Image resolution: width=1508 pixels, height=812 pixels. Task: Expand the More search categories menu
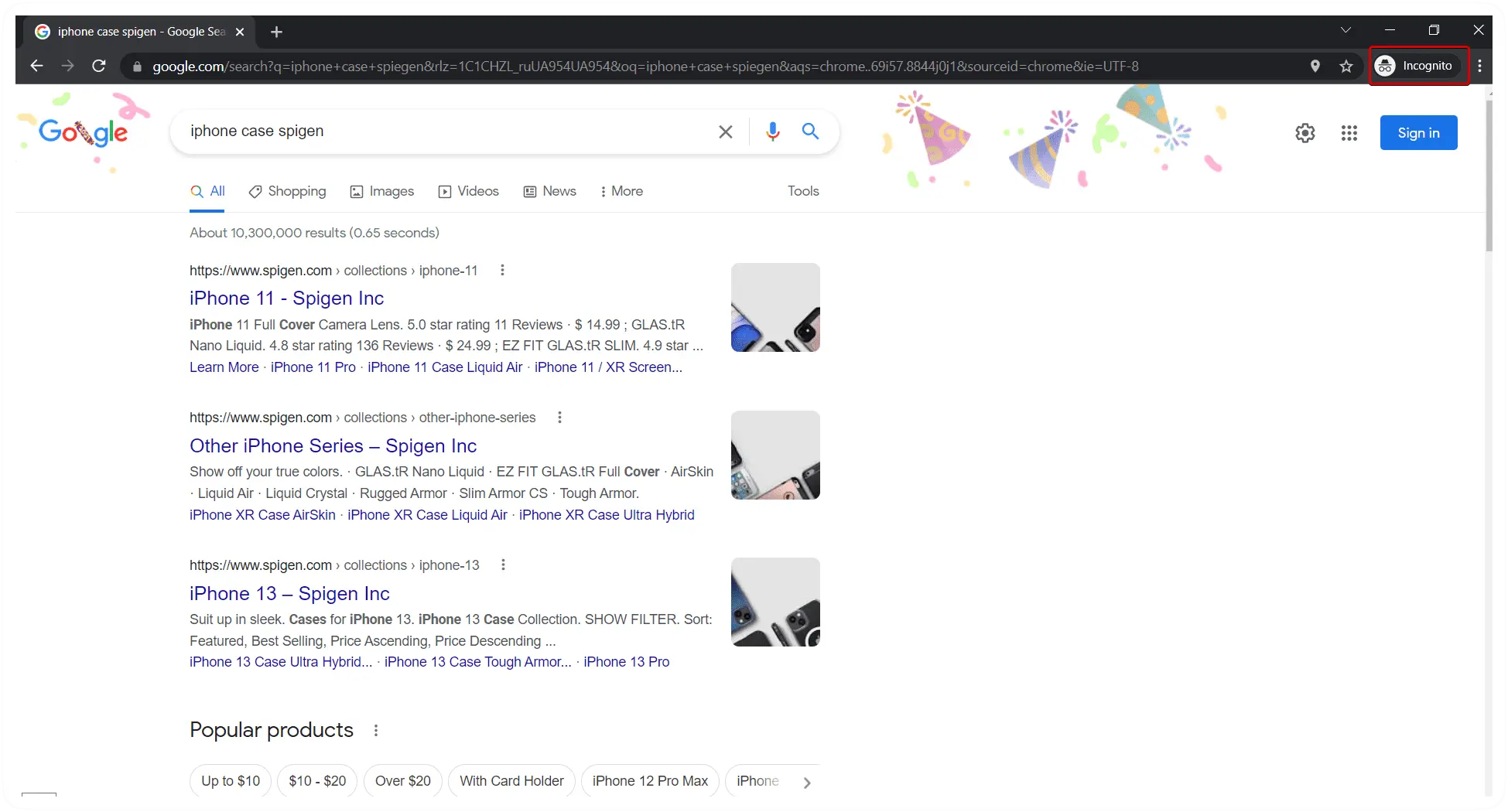pyautogui.click(x=621, y=191)
